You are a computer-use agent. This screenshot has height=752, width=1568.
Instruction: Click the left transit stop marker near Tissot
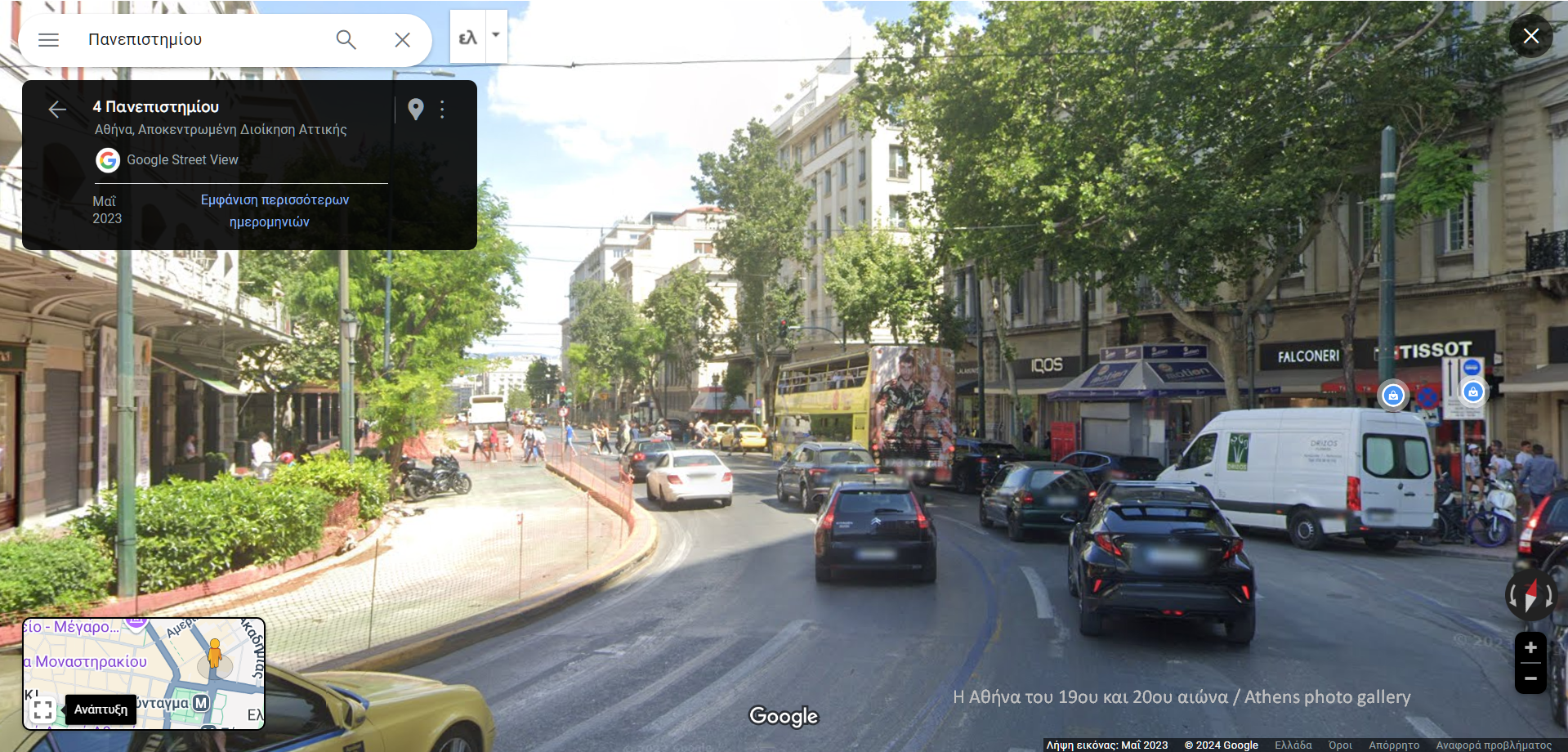pyautogui.click(x=1393, y=396)
